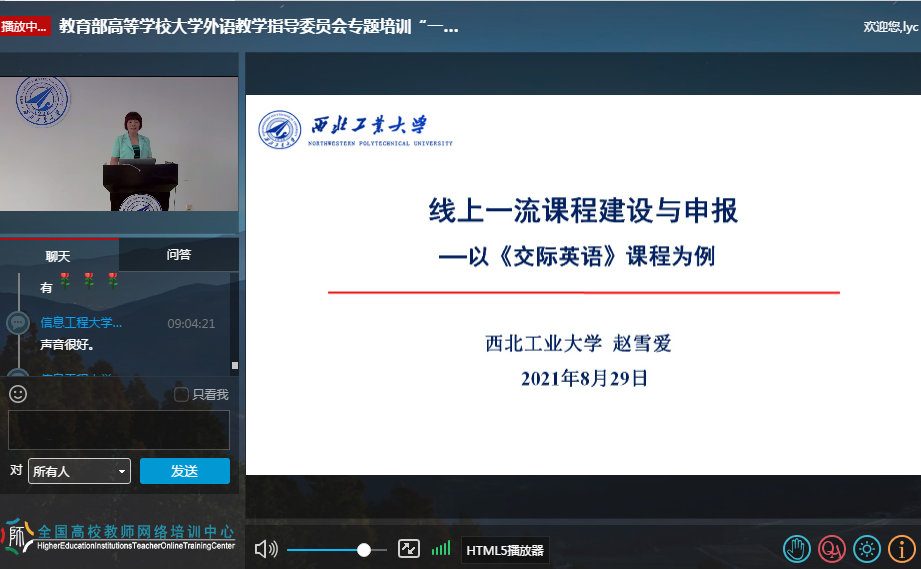Click the 播放中... status badge
The height and width of the screenshot is (569, 921).
click(x=25, y=26)
